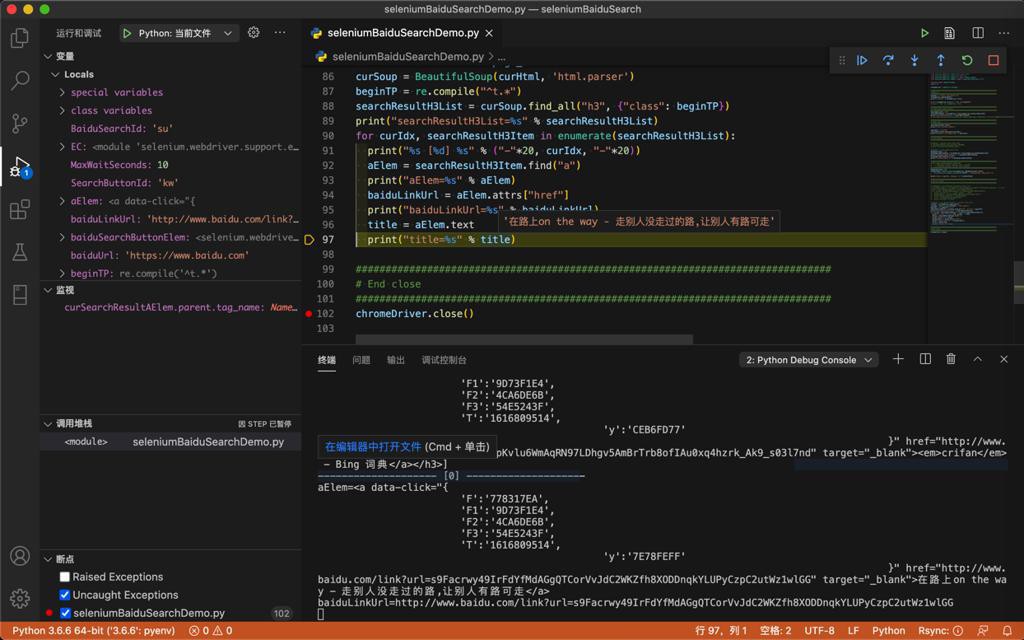This screenshot has width=1024, height=640.
Task: Click Python 3.6.6 interpreter in status bar
Action: [x=94, y=631]
